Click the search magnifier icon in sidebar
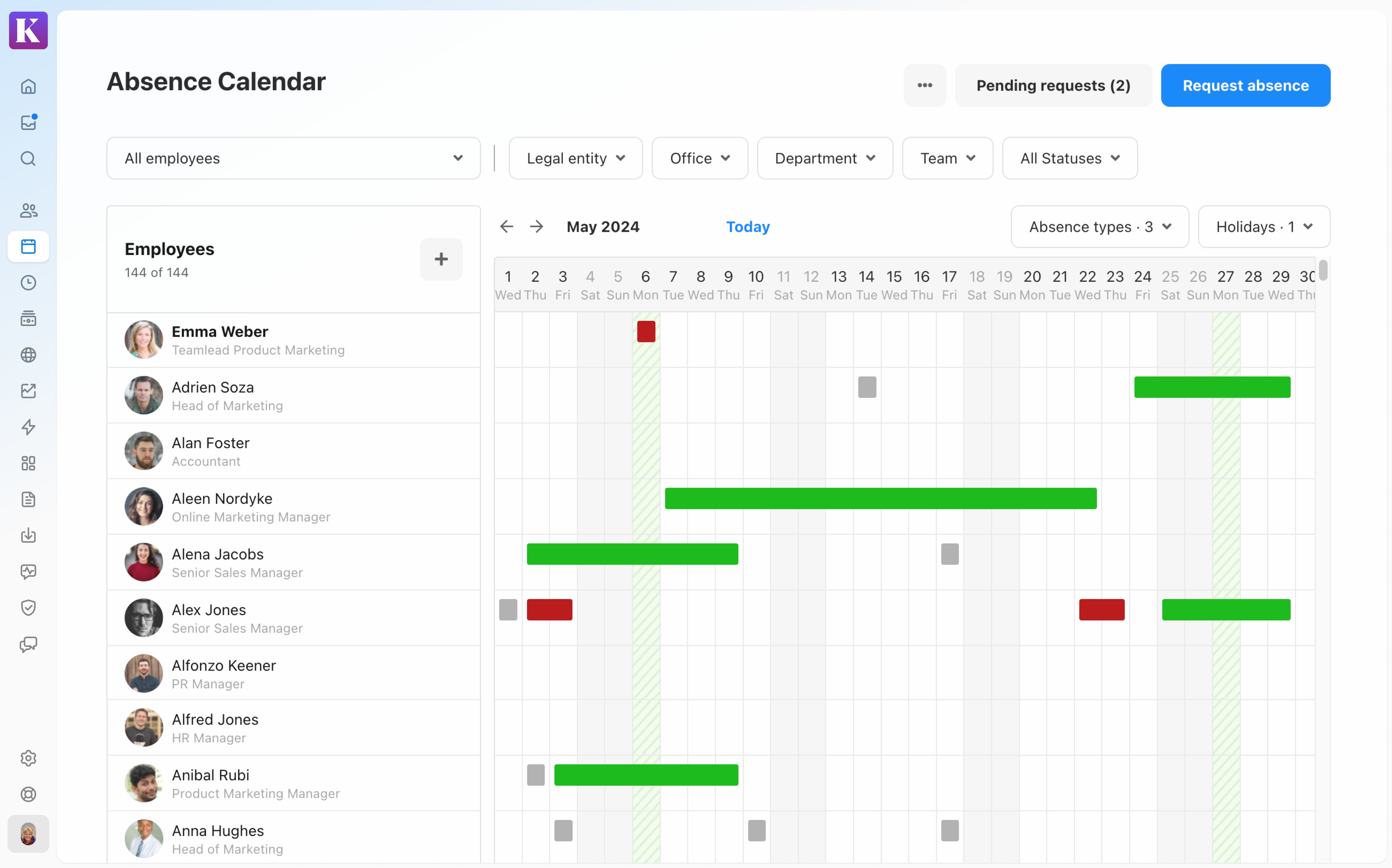 [x=28, y=158]
